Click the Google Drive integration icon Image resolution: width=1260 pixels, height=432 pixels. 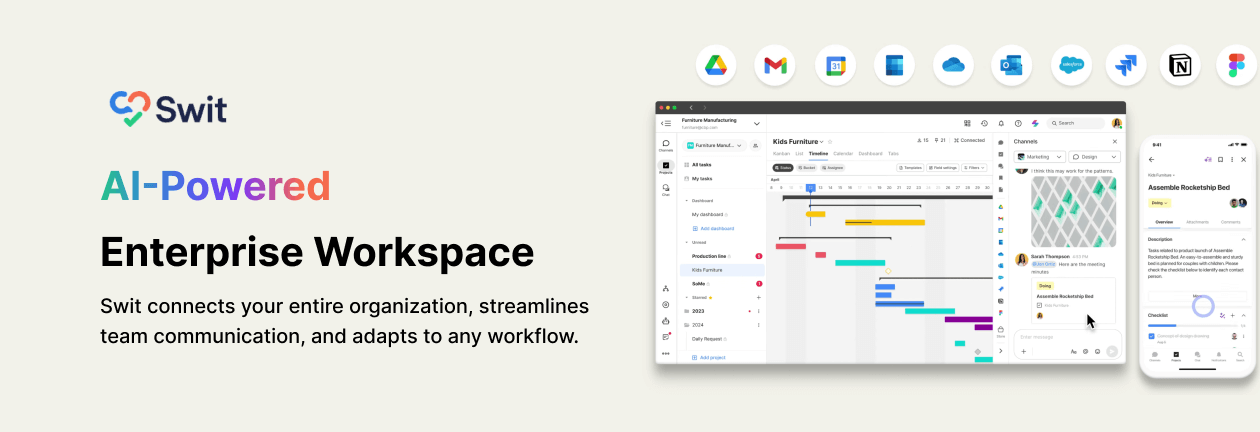pyautogui.click(x=716, y=65)
